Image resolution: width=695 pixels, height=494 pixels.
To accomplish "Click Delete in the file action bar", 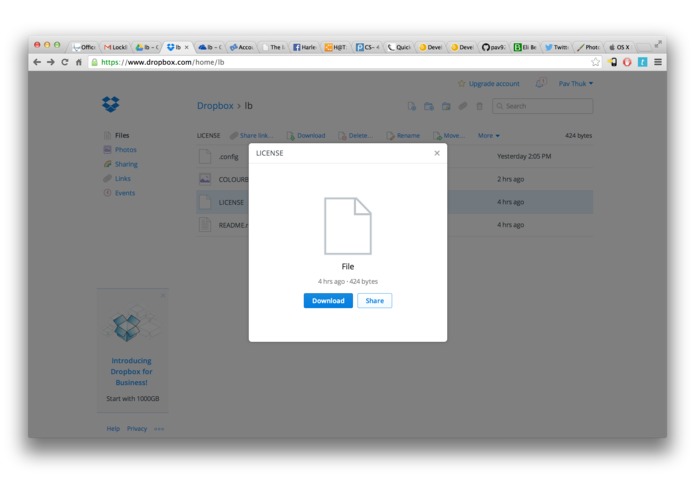I will click(355, 136).
